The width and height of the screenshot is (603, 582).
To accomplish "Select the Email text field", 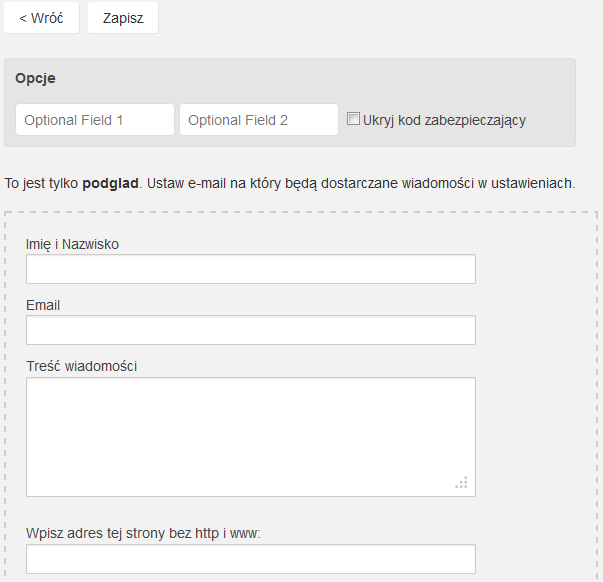I will (250, 331).
